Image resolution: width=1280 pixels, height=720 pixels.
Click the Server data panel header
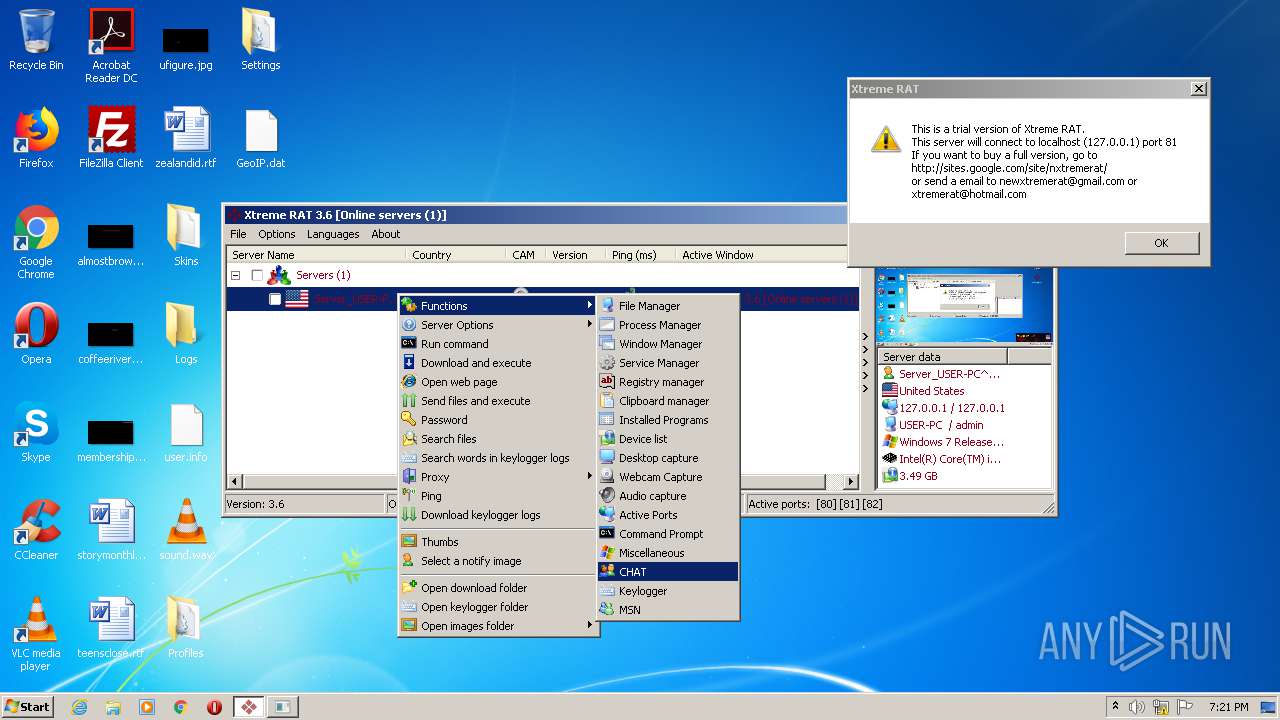(942, 357)
